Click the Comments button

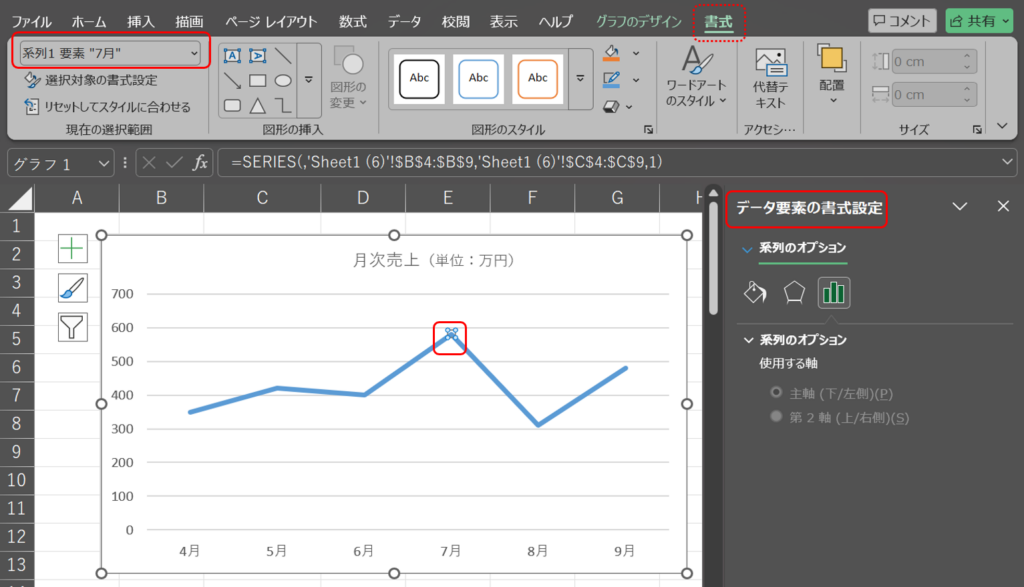902,21
